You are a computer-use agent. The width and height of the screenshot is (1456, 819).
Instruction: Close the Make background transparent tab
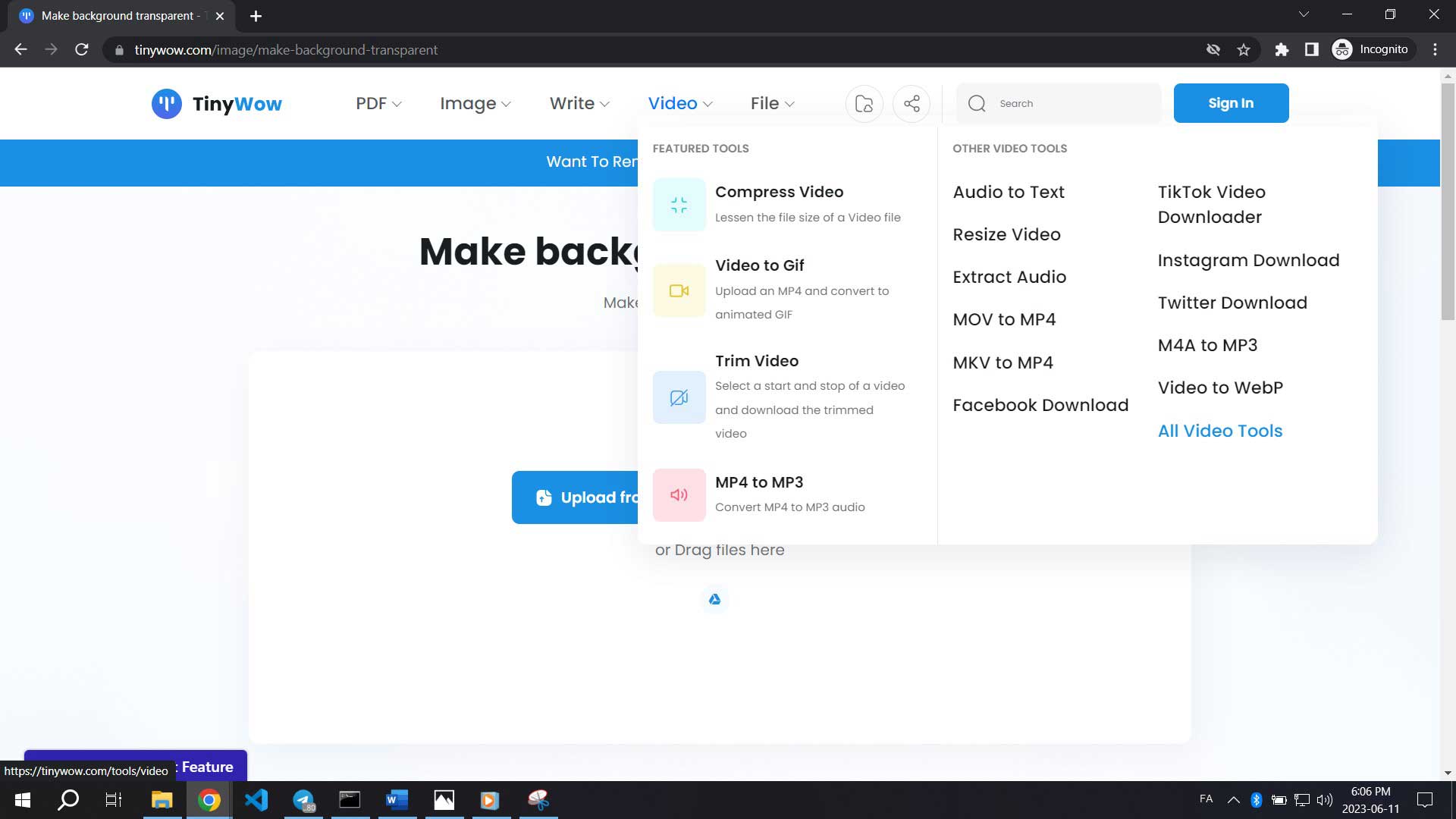[220, 16]
